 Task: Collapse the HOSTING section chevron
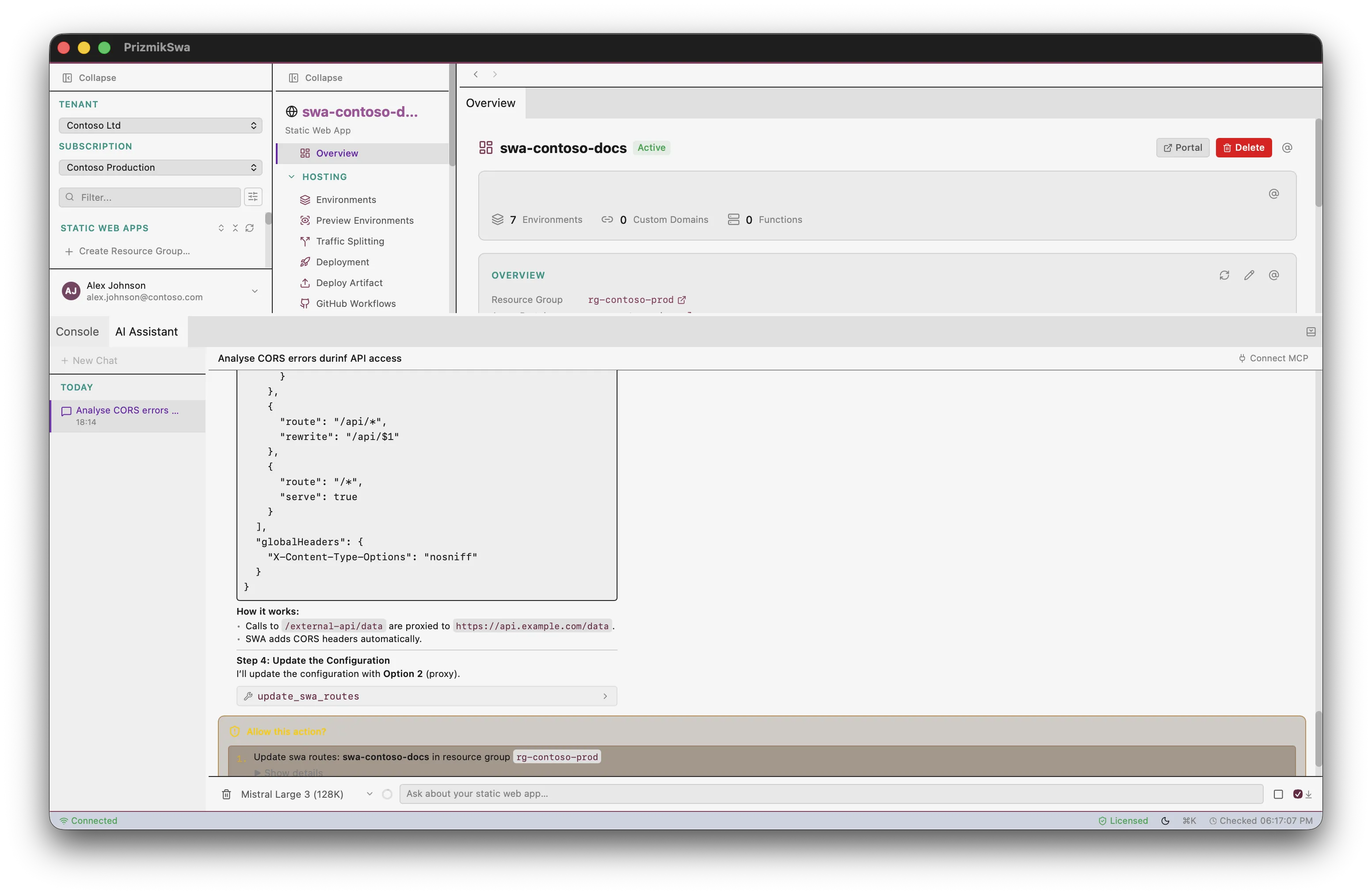click(291, 176)
